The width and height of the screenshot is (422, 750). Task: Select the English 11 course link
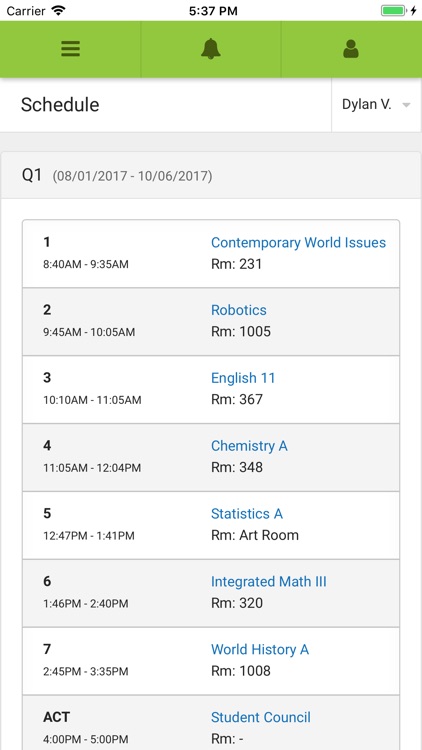click(243, 378)
